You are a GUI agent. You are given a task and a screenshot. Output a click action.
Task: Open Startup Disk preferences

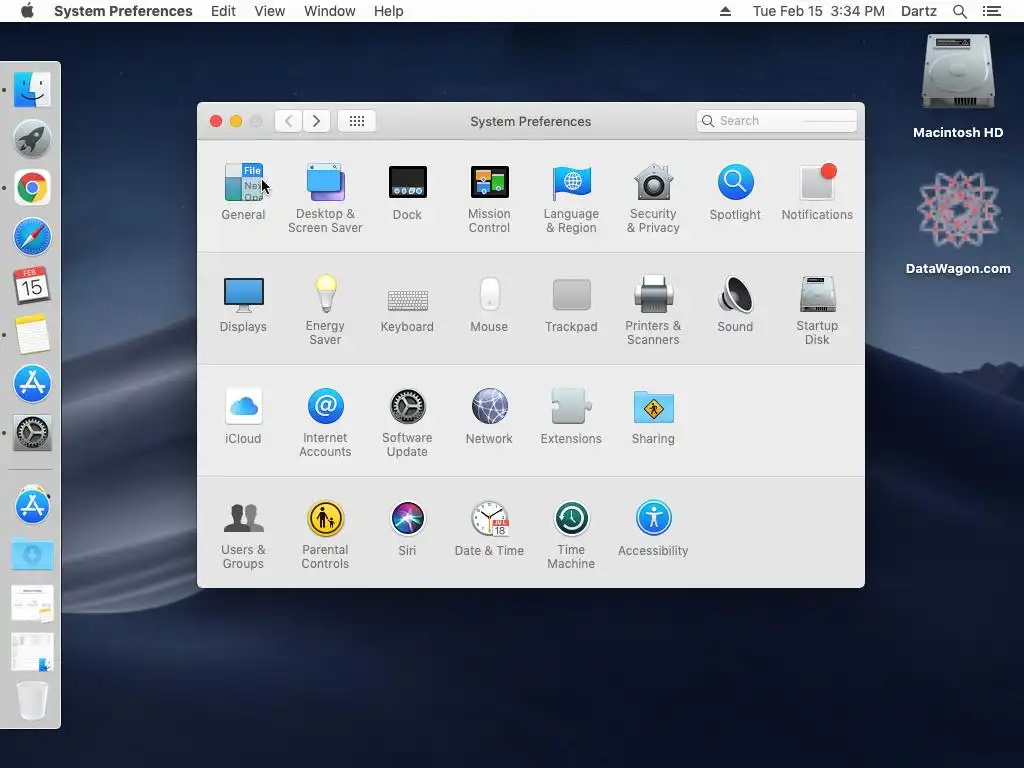(817, 310)
